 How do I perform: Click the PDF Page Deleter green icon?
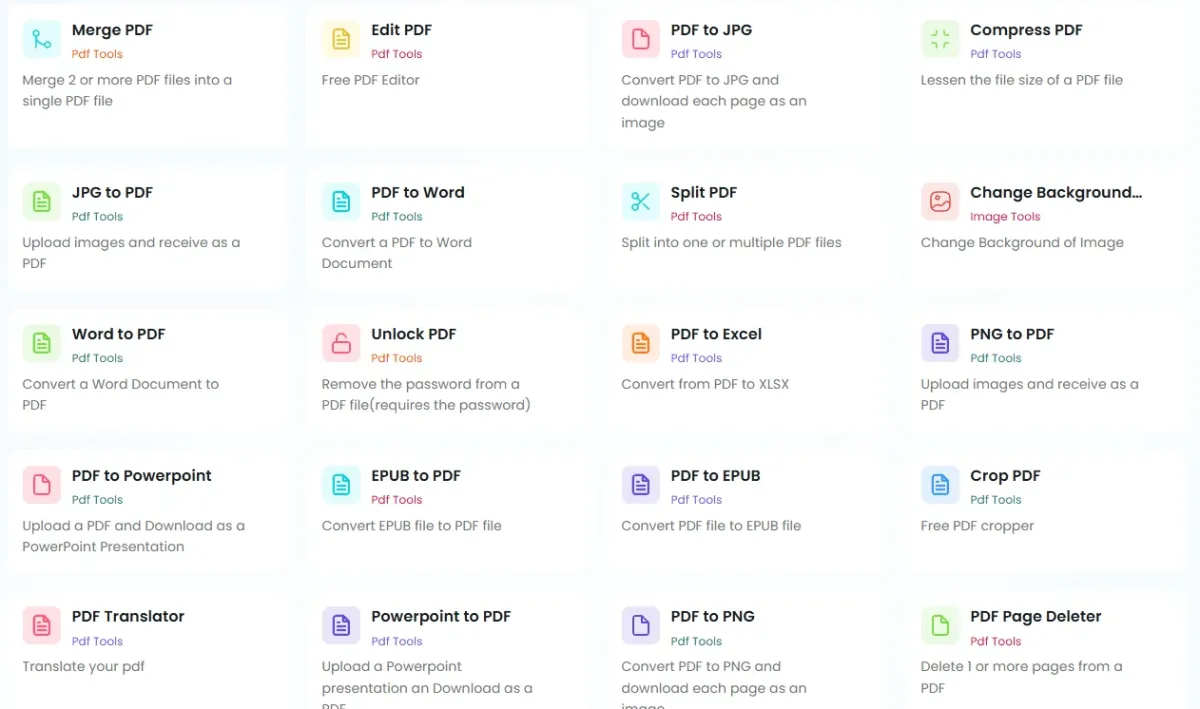click(x=940, y=625)
